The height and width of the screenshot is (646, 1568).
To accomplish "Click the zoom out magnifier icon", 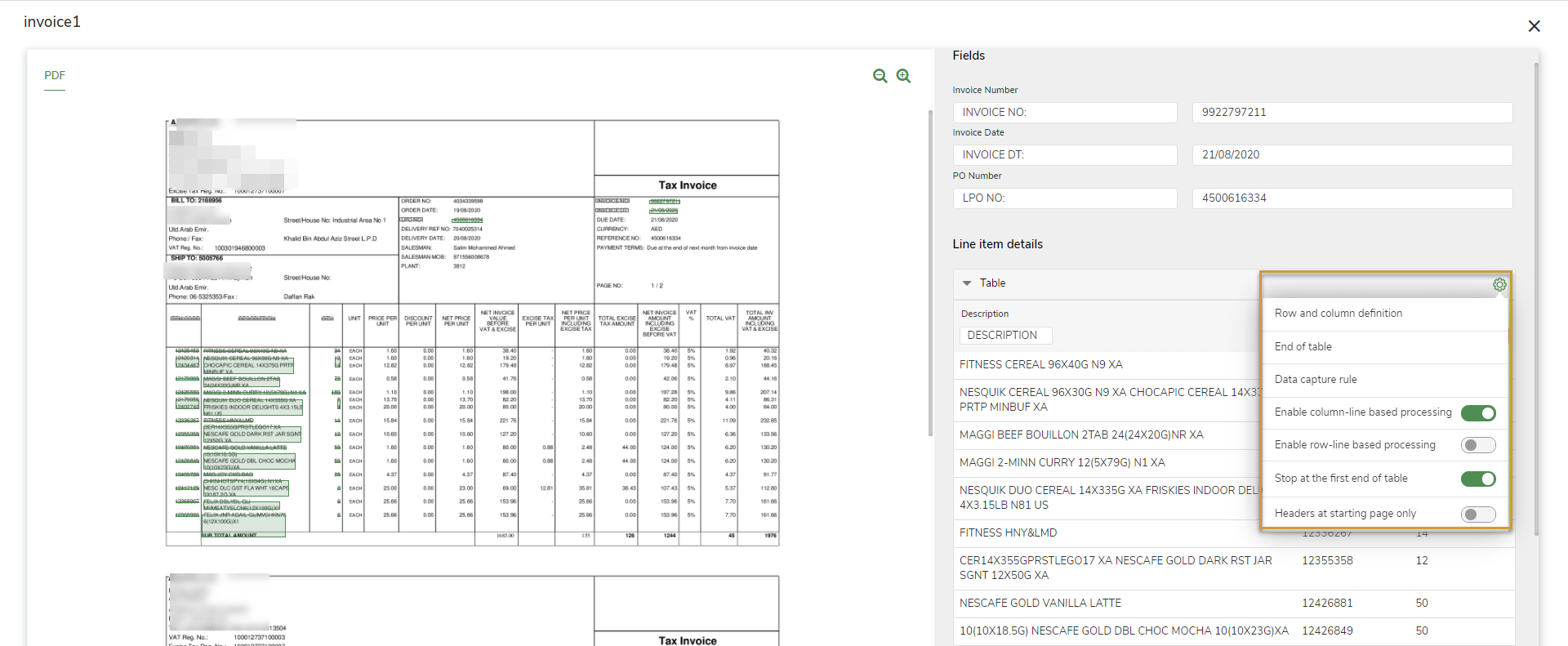I will coord(880,76).
